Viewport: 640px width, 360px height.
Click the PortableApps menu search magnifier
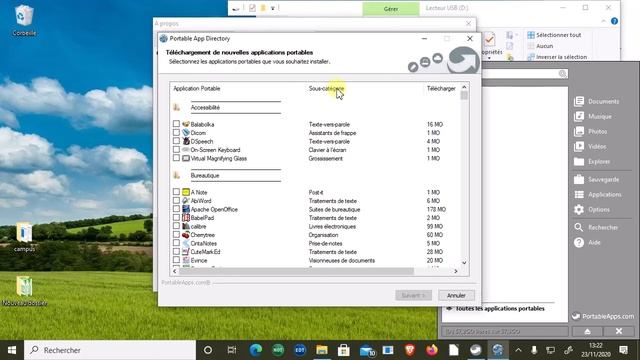pos(562,73)
